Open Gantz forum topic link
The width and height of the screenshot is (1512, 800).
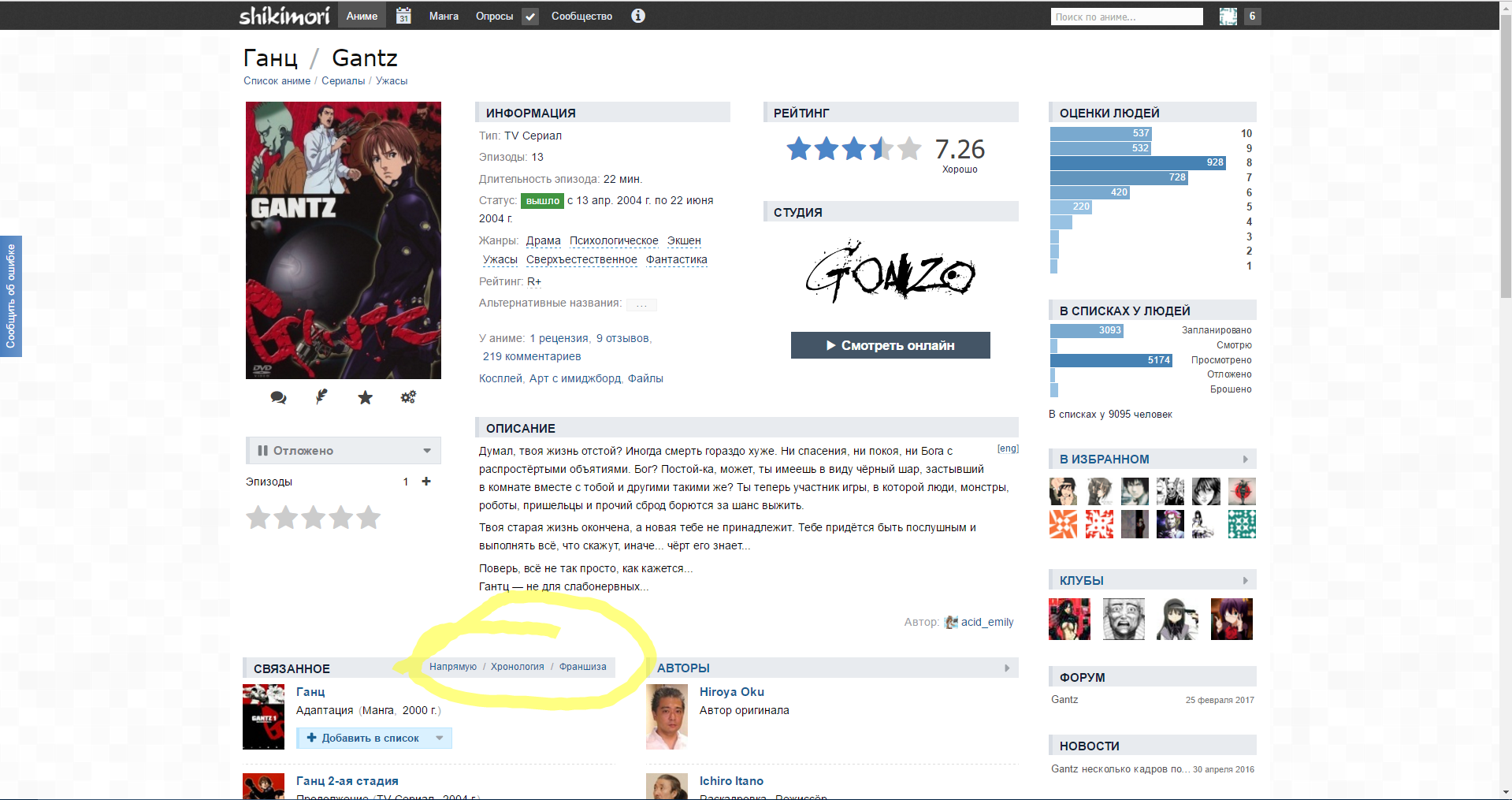pyautogui.click(x=1064, y=700)
